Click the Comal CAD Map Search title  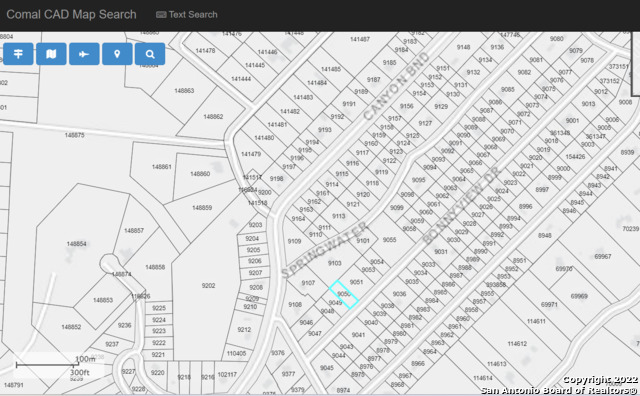pyautogui.click(x=71, y=14)
